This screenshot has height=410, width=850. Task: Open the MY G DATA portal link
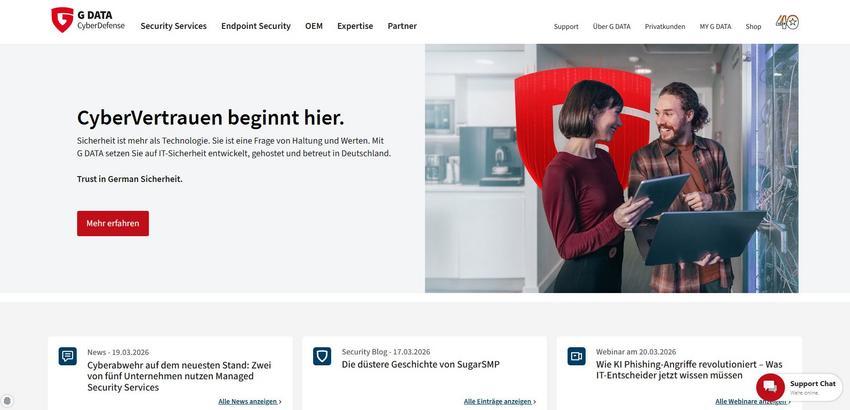tap(716, 27)
